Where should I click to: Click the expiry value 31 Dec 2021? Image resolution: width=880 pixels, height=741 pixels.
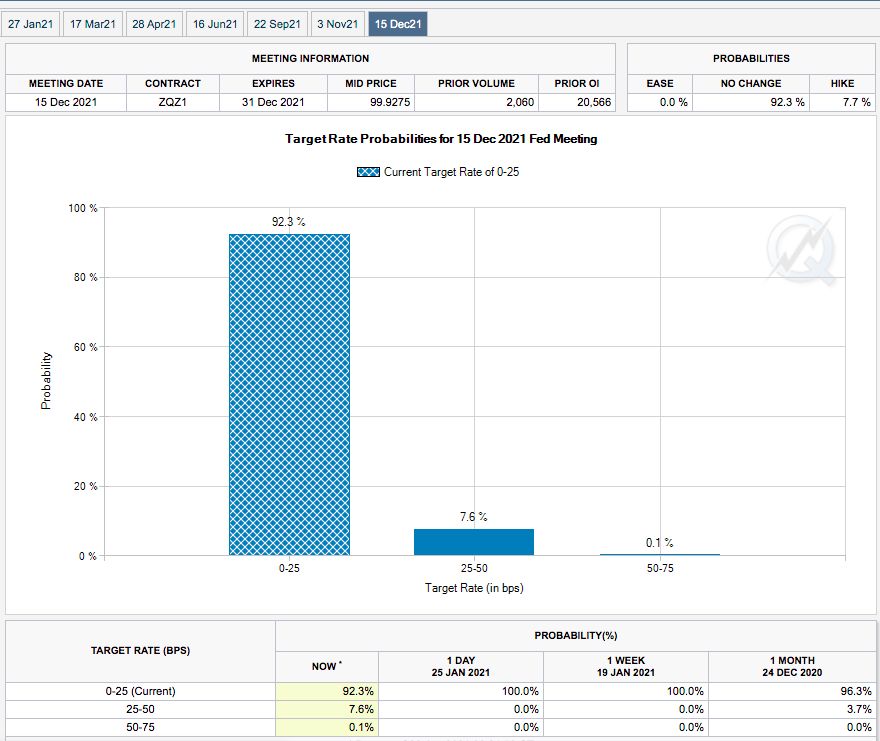coord(273,102)
